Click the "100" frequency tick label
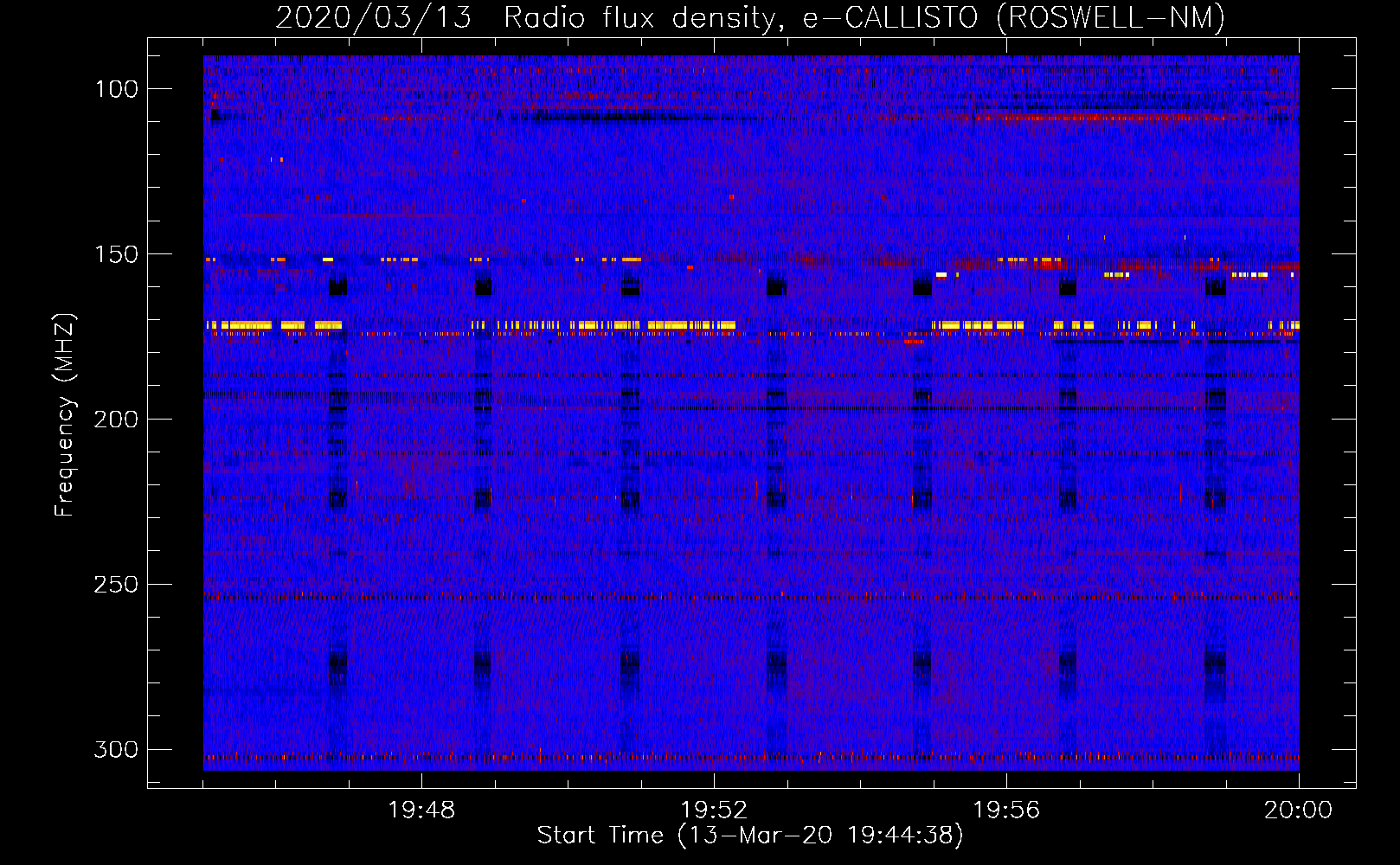The width and height of the screenshot is (1400, 865). (x=117, y=89)
